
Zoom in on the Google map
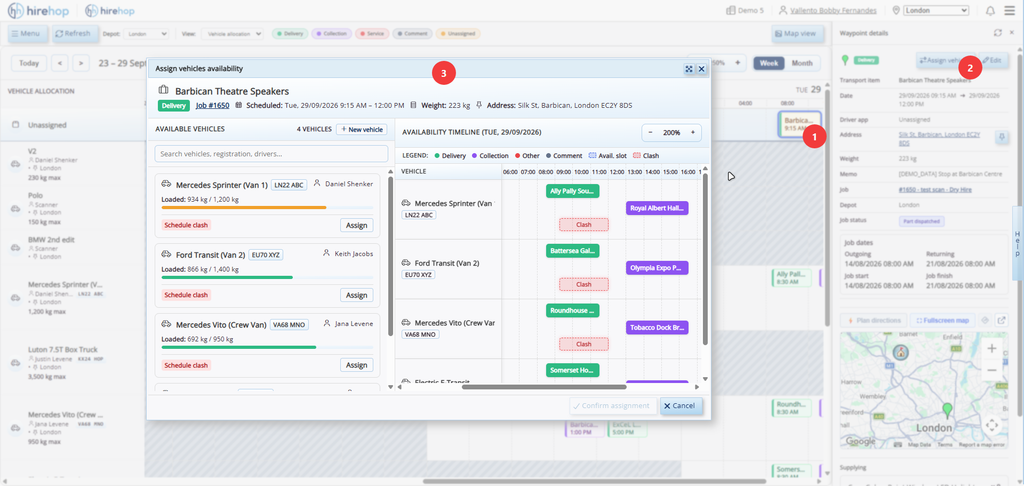tap(991, 348)
